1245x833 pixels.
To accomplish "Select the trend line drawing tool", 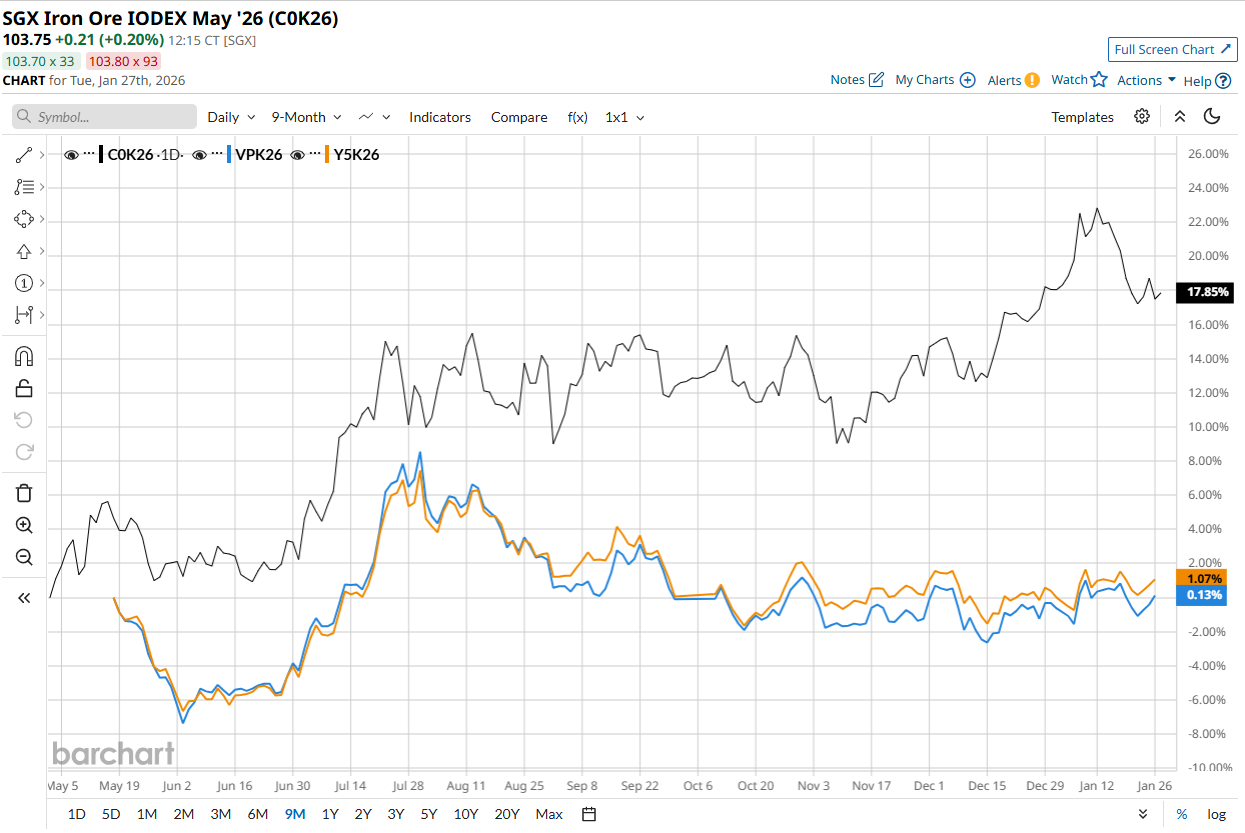I will (25, 155).
